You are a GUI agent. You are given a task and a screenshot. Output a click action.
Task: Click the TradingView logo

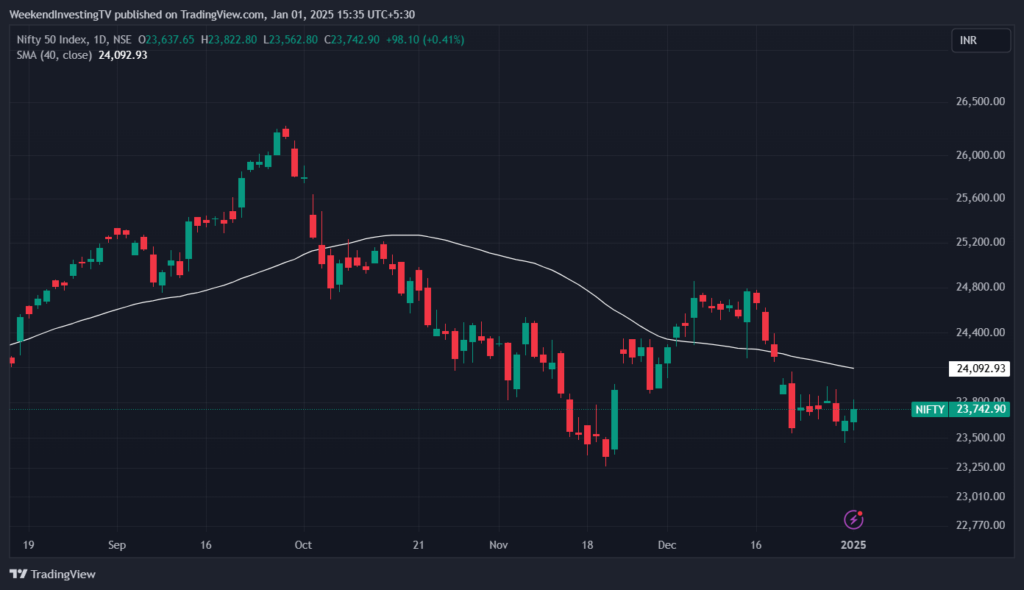tap(52, 574)
